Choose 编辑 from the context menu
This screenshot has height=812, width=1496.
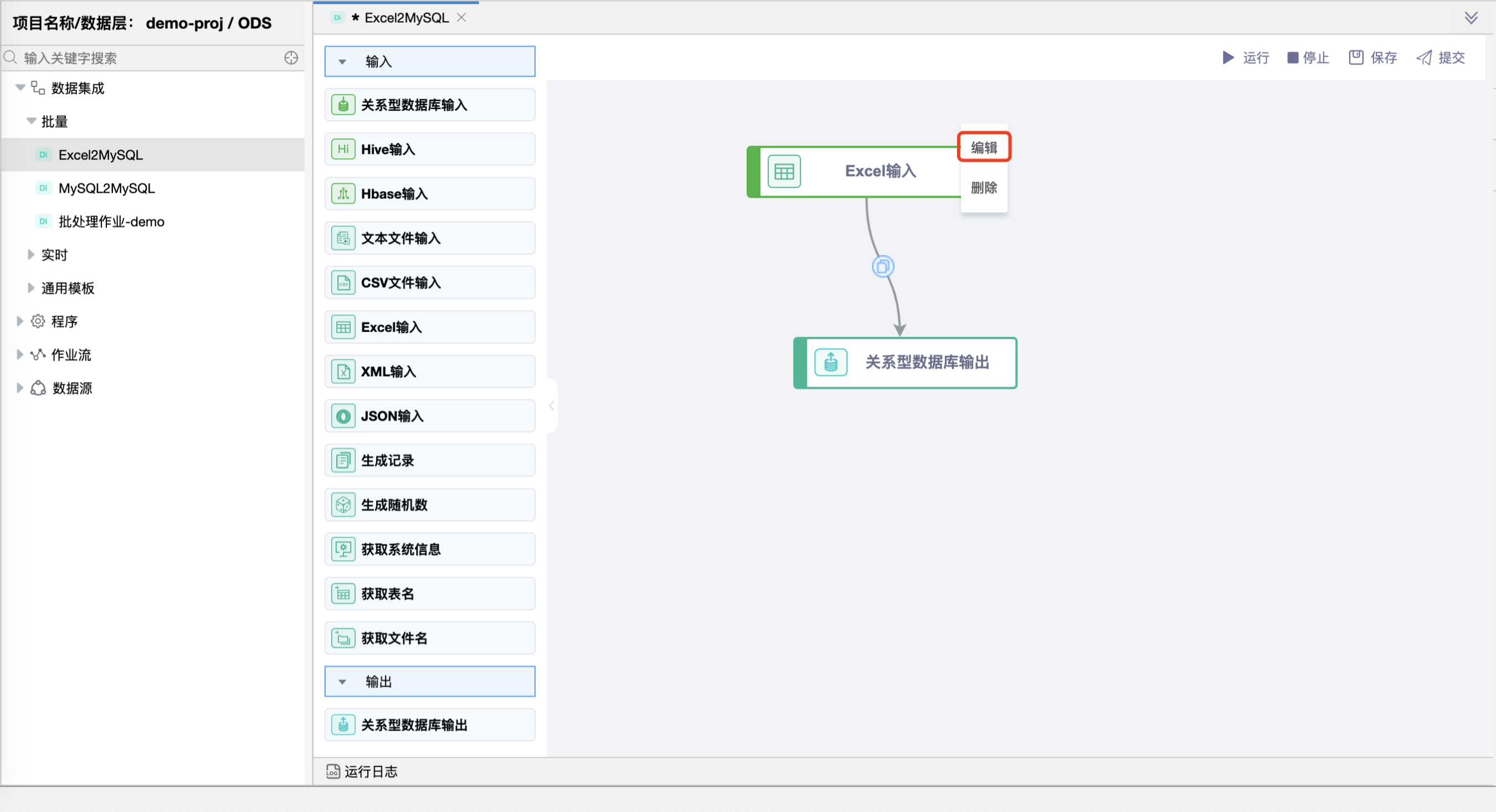click(983, 147)
